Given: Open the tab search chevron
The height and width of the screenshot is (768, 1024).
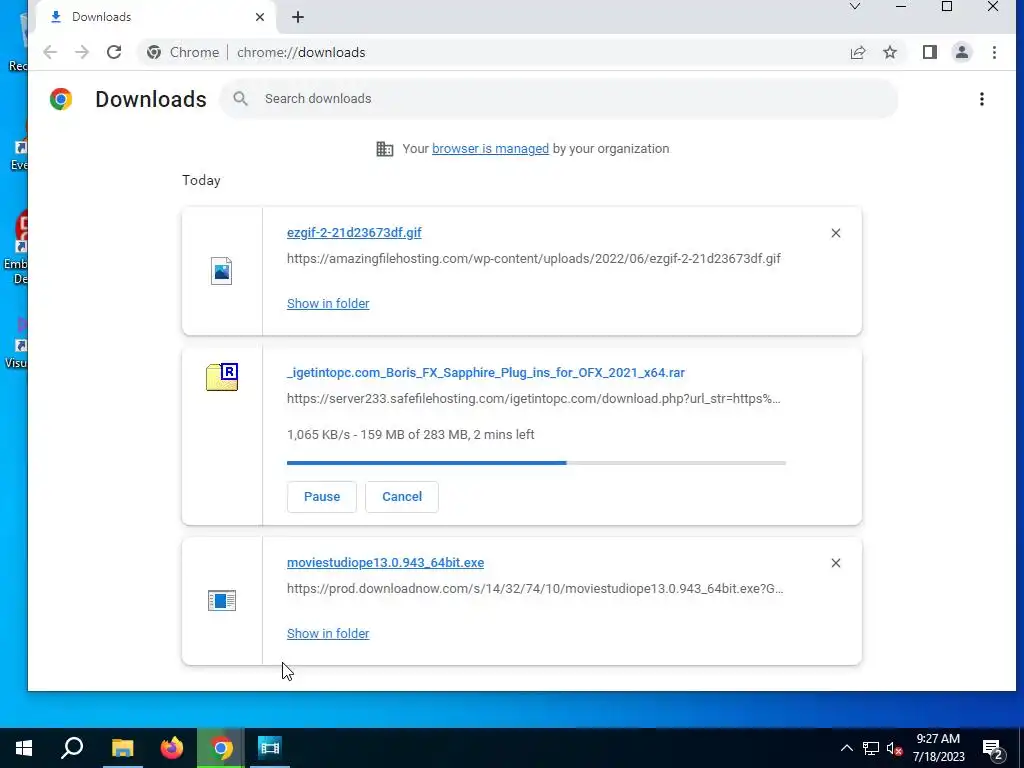Looking at the screenshot, I should [854, 7].
